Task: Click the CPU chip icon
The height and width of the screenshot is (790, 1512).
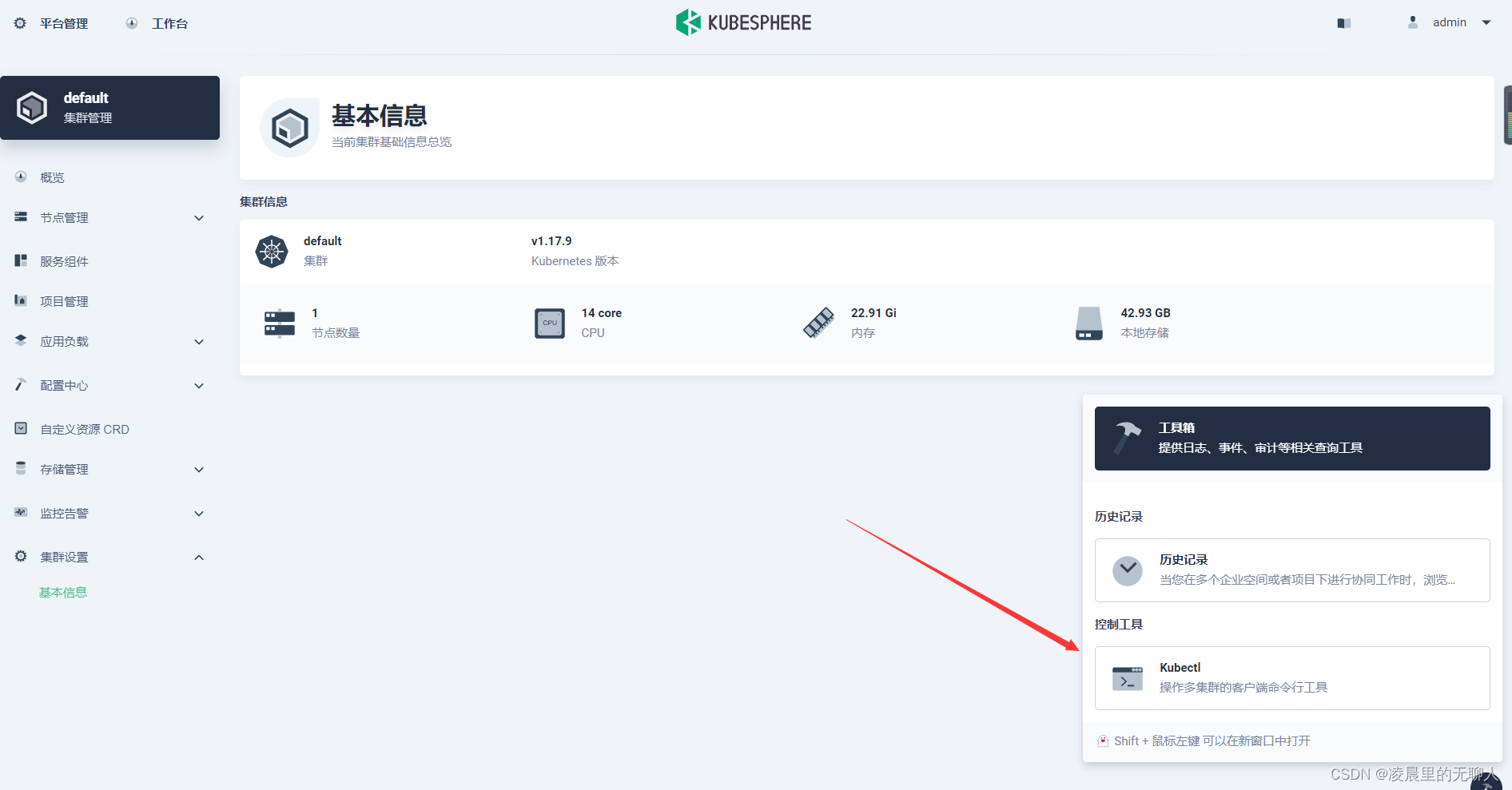Action: [550, 323]
